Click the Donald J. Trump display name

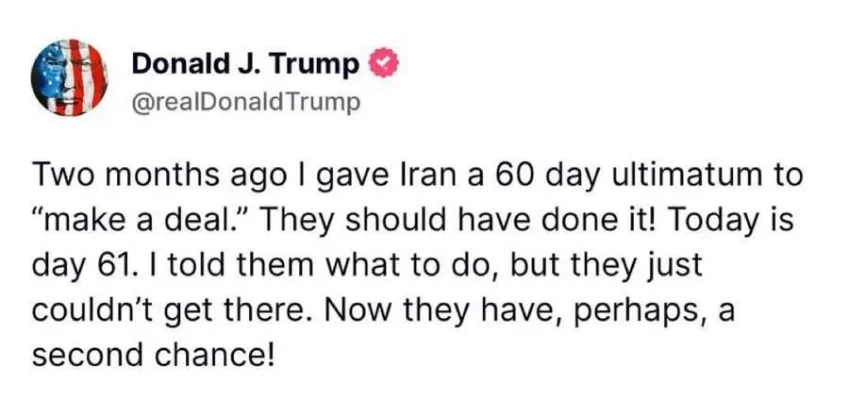(x=246, y=65)
